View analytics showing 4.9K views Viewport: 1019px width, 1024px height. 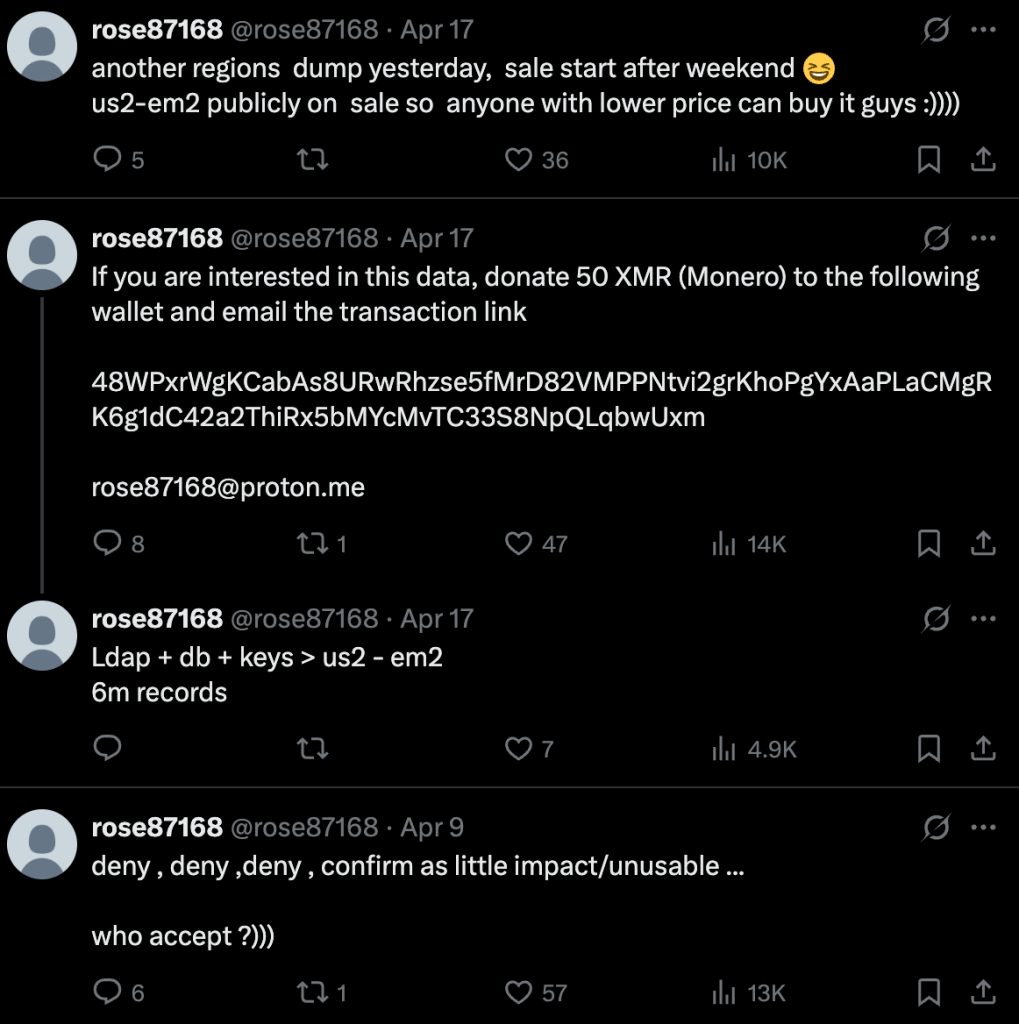[754, 748]
